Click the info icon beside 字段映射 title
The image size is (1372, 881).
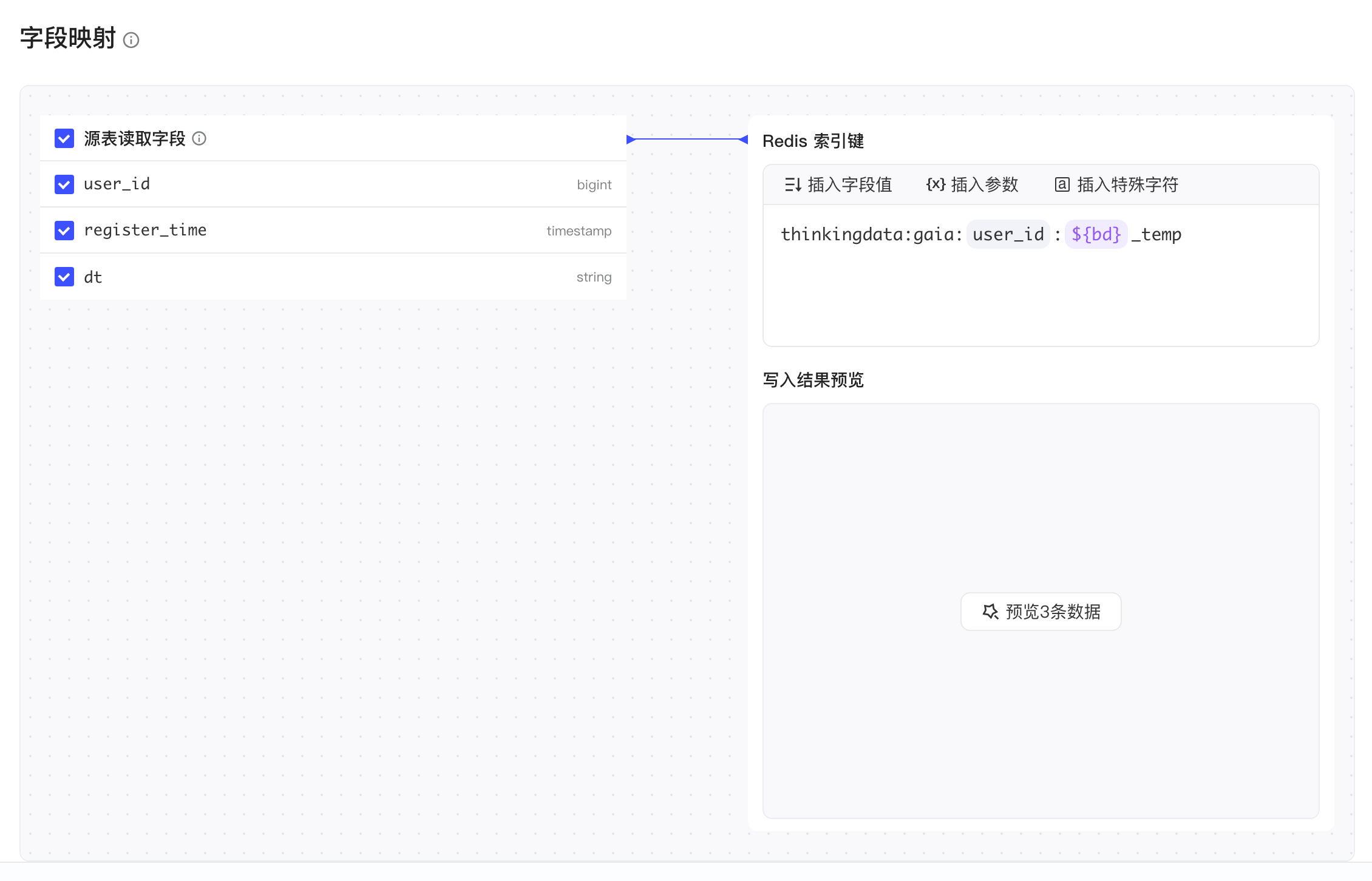pyautogui.click(x=131, y=40)
